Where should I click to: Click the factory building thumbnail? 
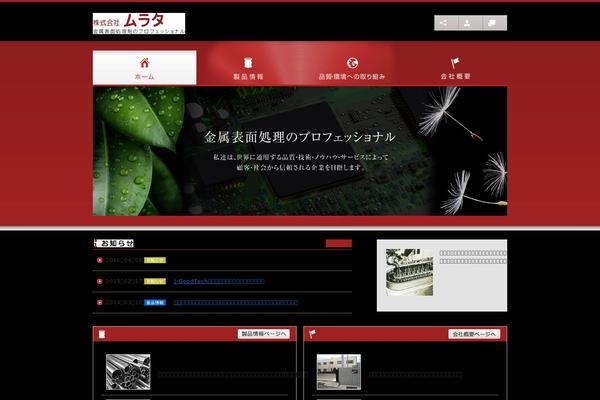click(339, 372)
